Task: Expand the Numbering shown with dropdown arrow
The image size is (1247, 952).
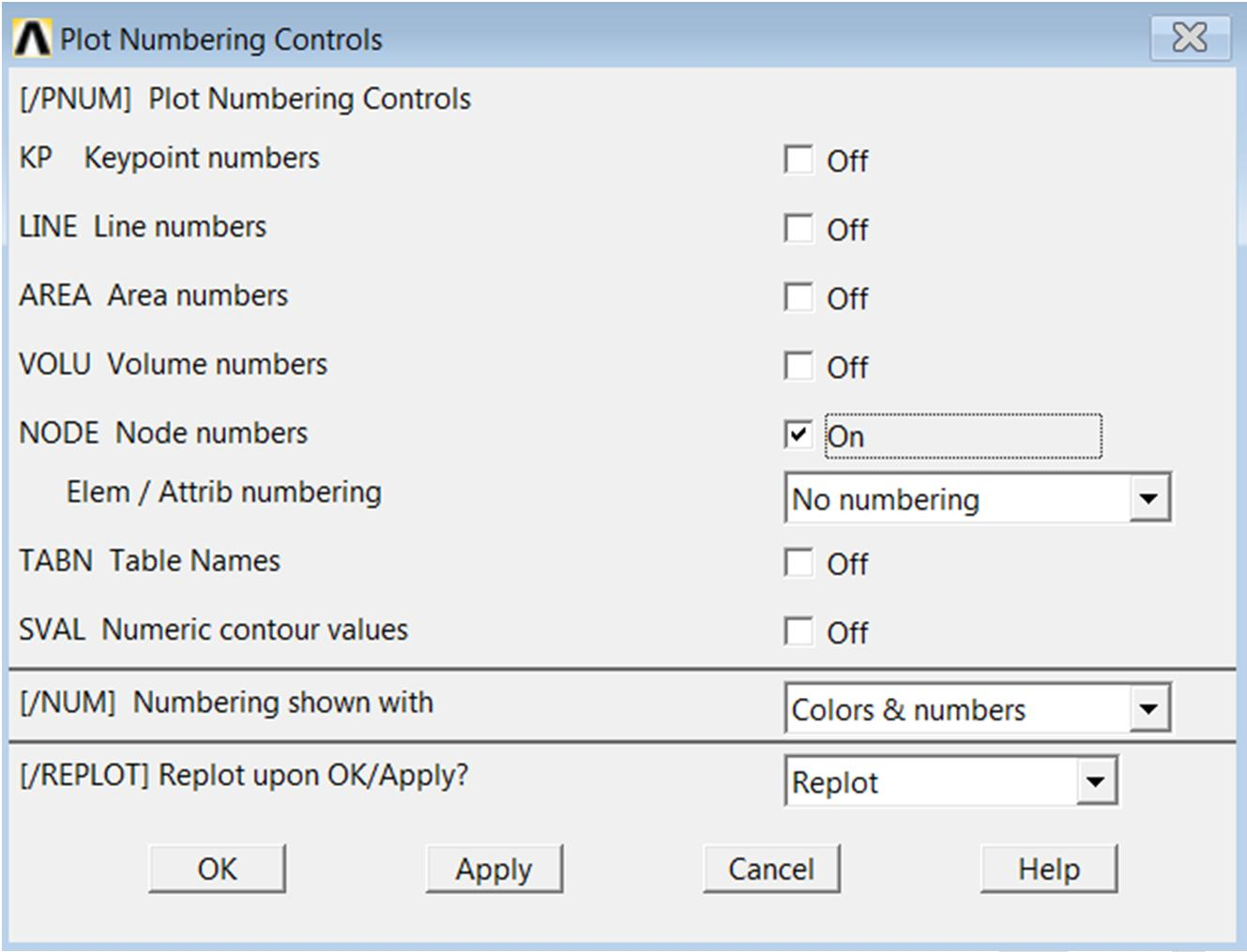Action: pyautogui.click(x=1148, y=709)
